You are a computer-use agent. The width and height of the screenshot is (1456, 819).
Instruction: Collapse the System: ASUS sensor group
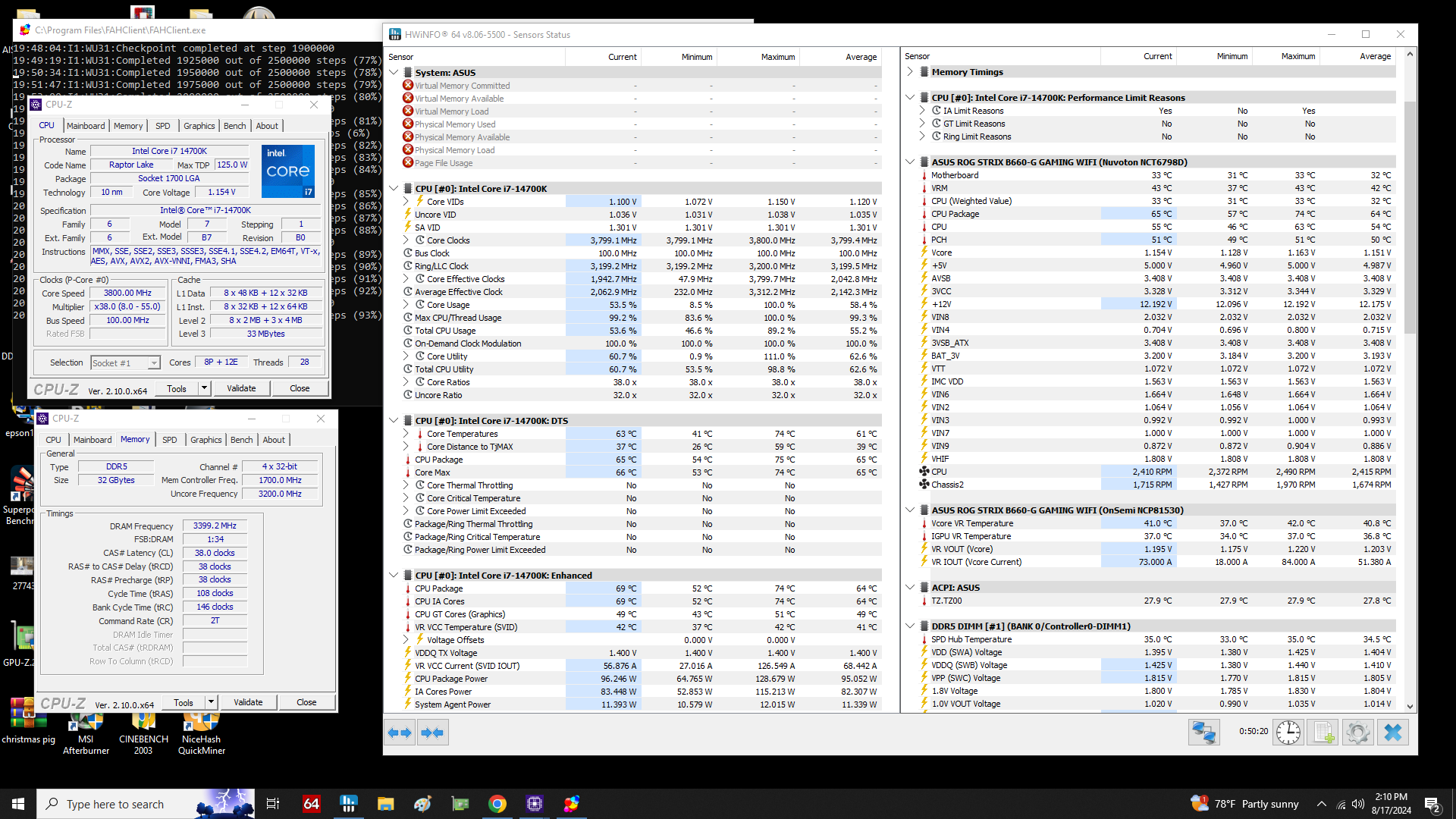click(394, 73)
